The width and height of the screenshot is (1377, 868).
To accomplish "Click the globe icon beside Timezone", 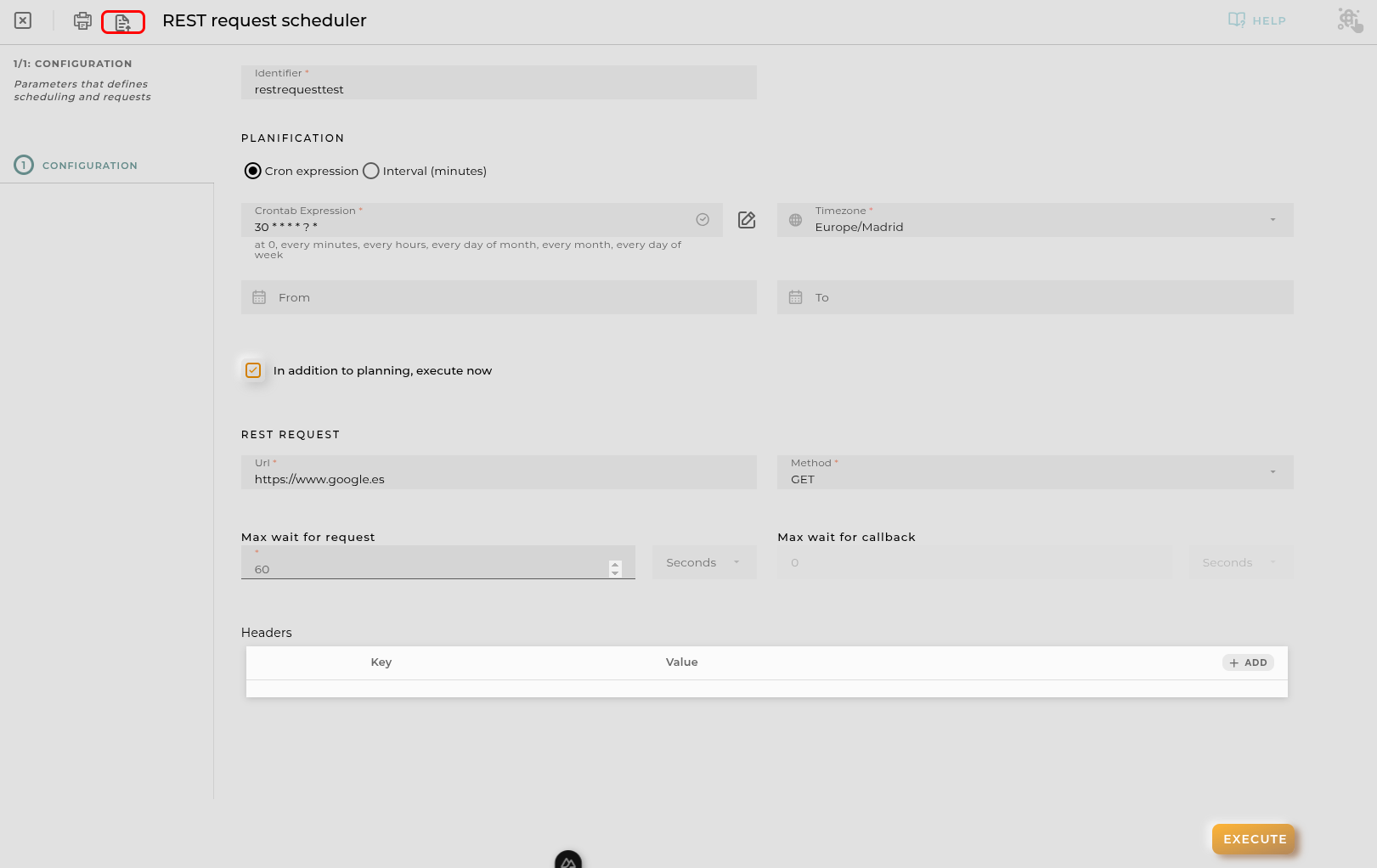I will pyautogui.click(x=795, y=220).
